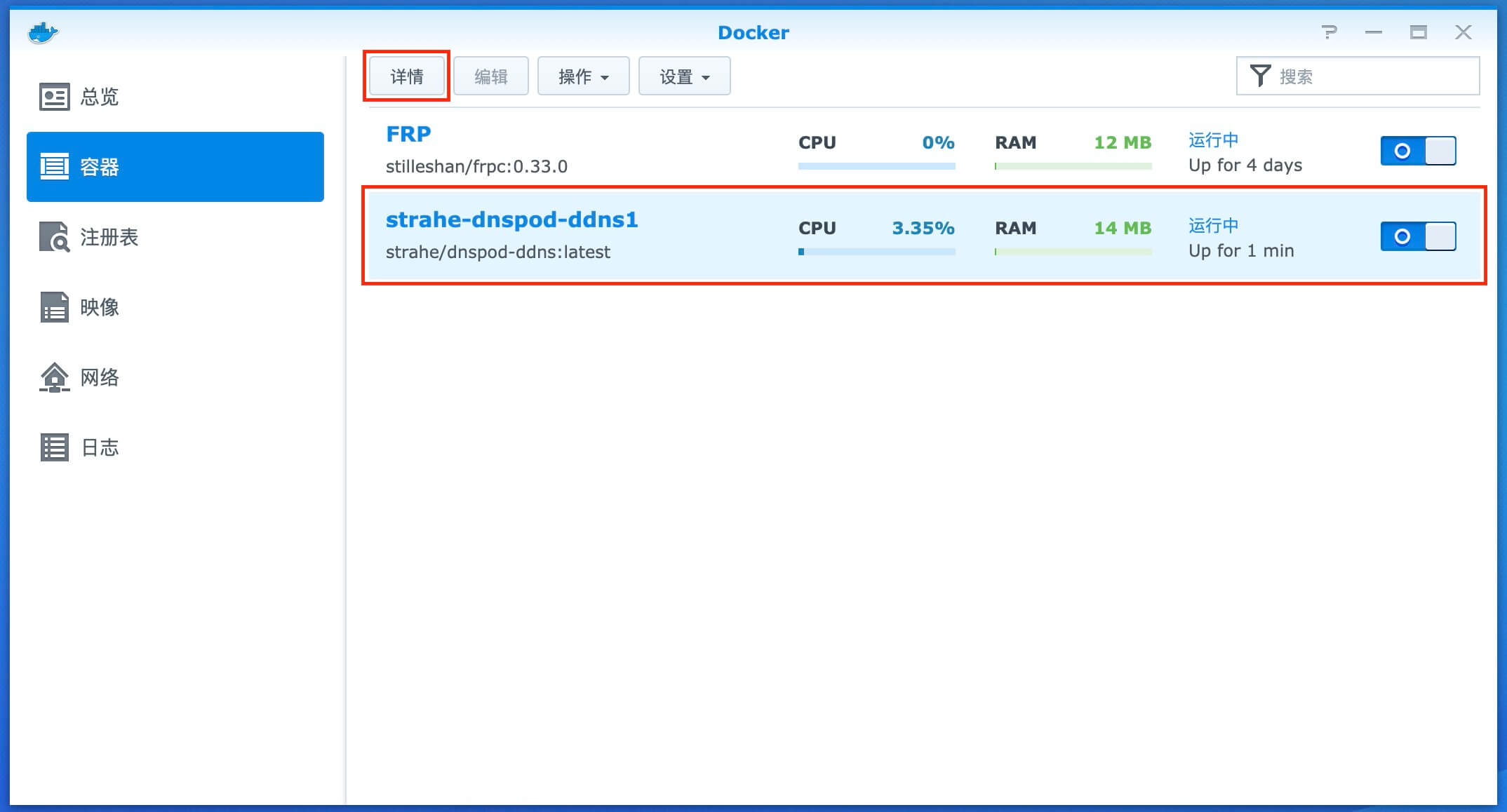Click the 编辑 edit button
Viewport: 1507px width, 812px height.
tap(490, 76)
